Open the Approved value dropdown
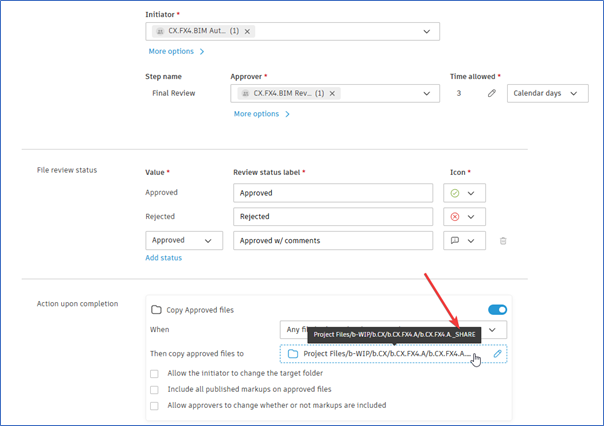Viewport: 604px width, 426px height. coord(184,241)
